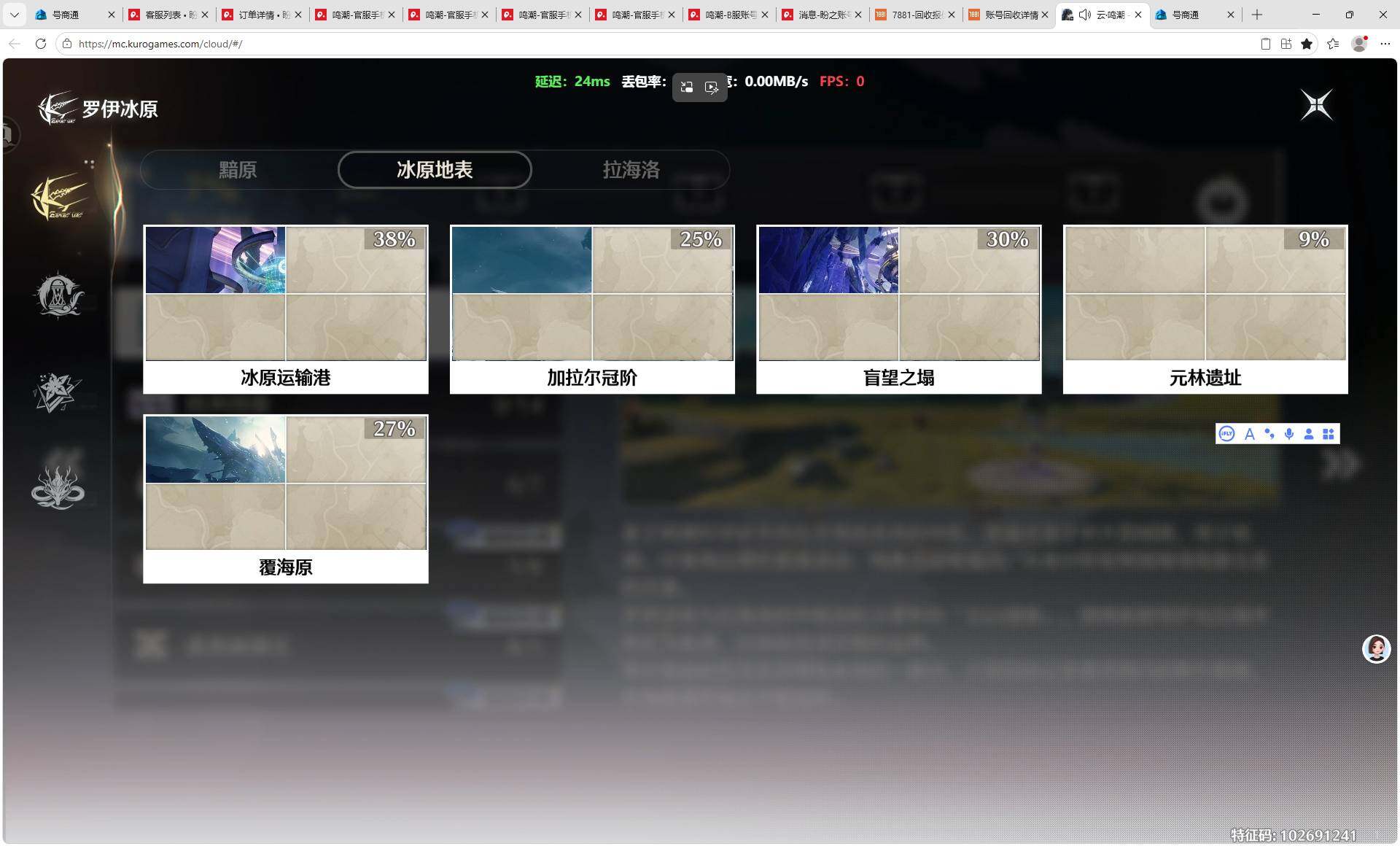The width and height of the screenshot is (1400, 846).
Task: Open the 加拉尔冠阶 area card
Action: tap(592, 309)
